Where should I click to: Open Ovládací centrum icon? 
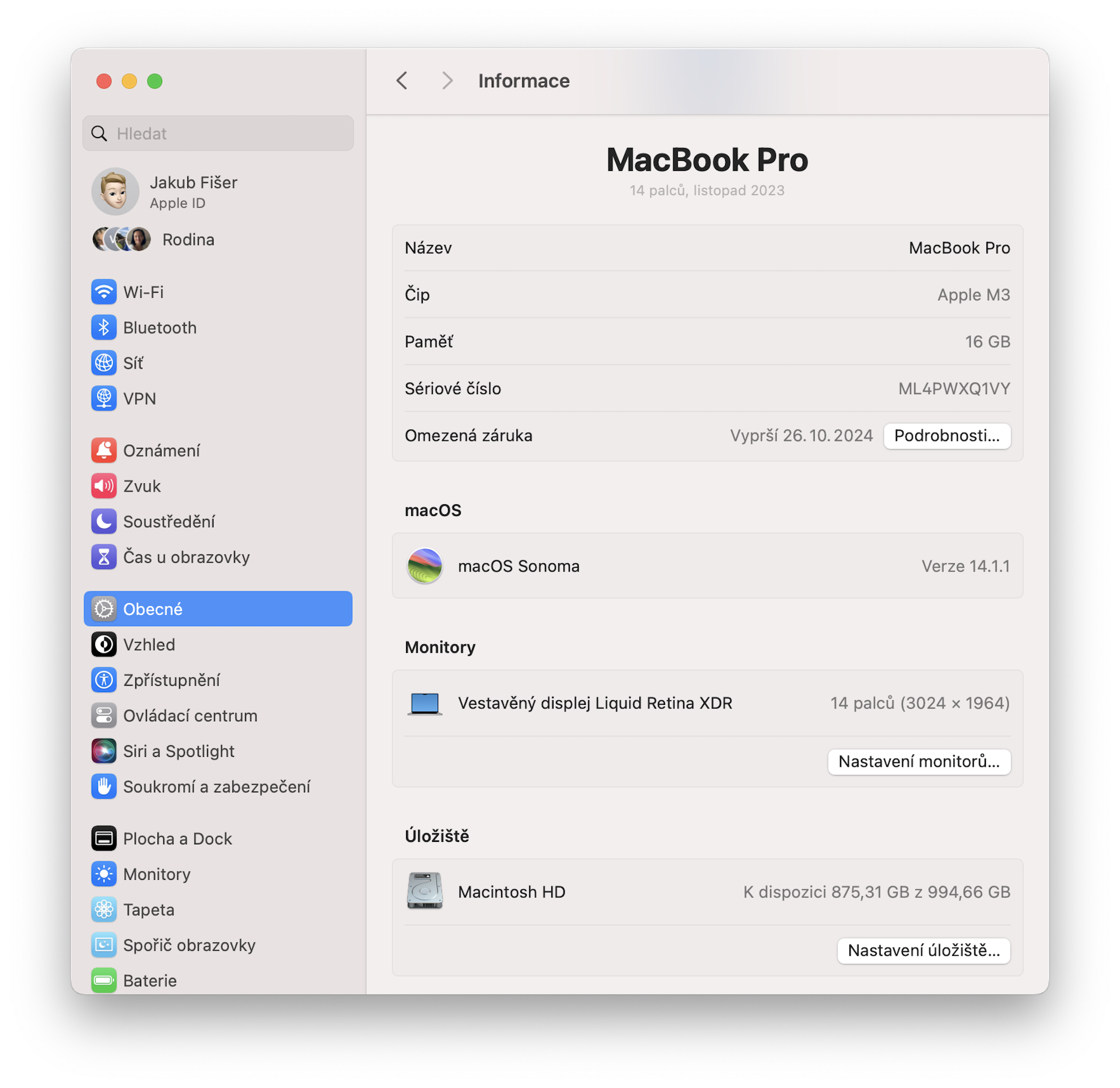(x=104, y=716)
